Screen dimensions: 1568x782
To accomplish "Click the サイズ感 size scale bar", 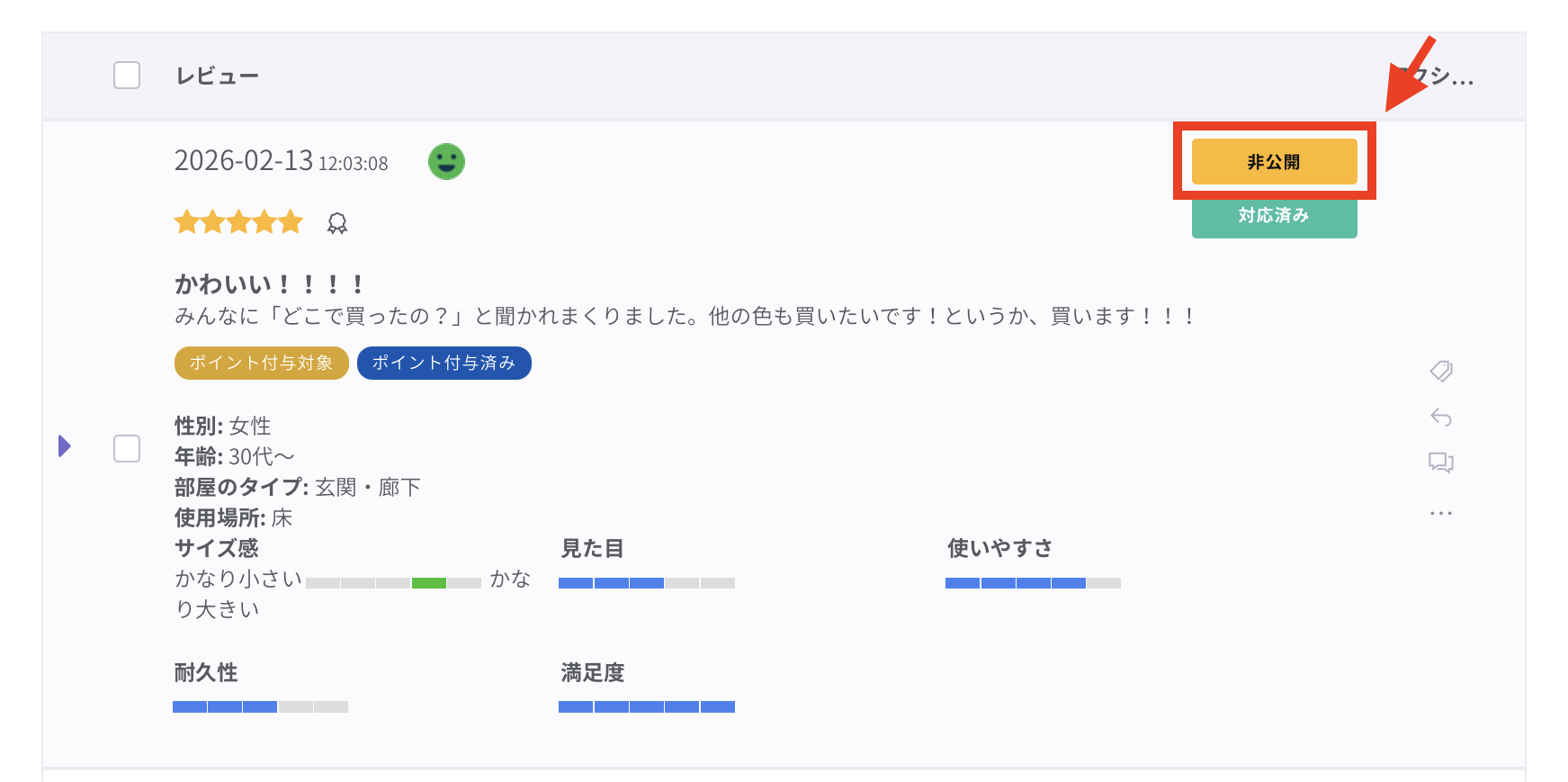I will tap(393, 583).
